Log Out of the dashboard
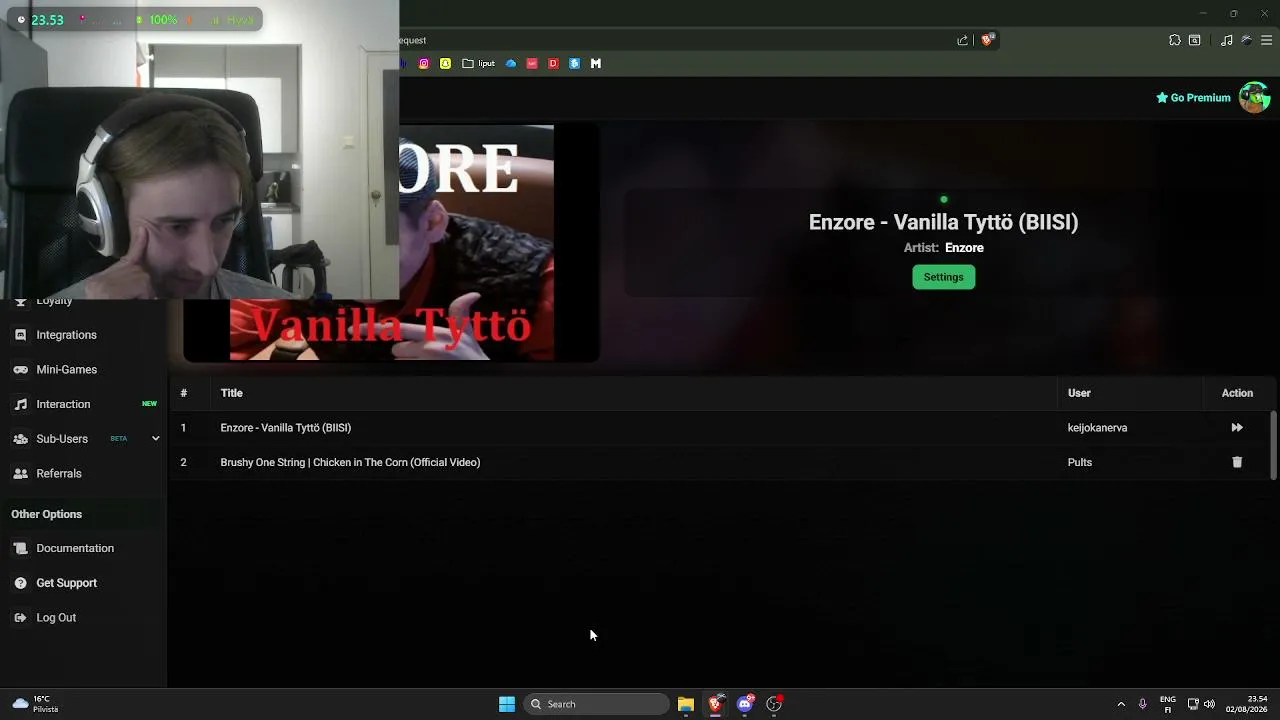Viewport: 1280px width, 720px height. 56,618
